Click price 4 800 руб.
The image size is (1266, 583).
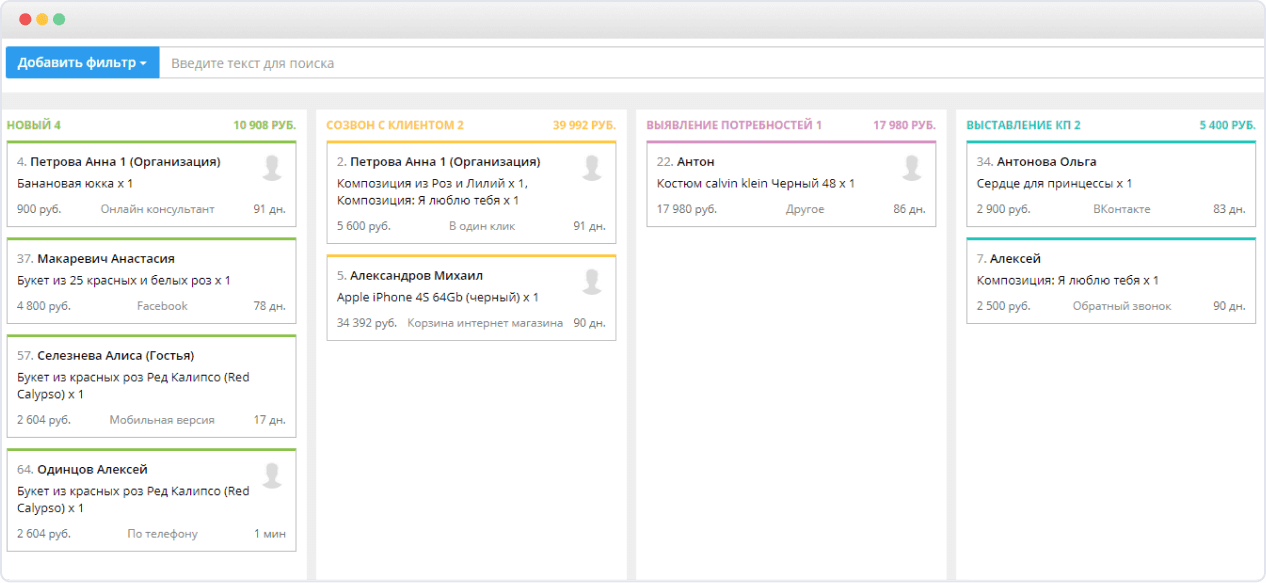coord(44,306)
